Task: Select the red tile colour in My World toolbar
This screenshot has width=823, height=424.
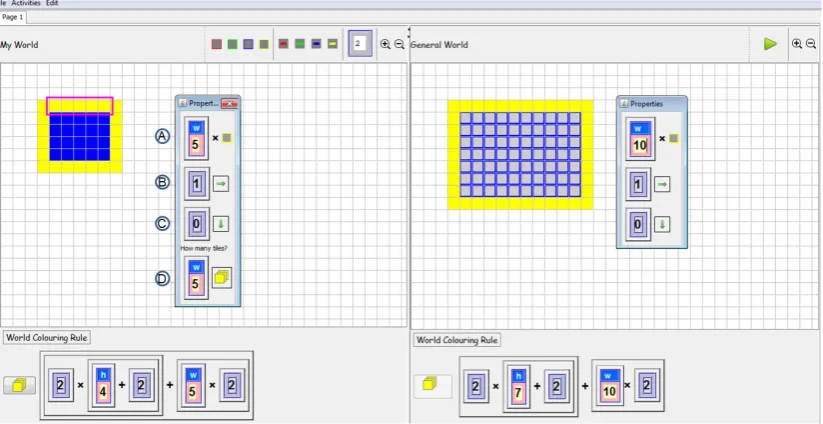Action: (216, 44)
